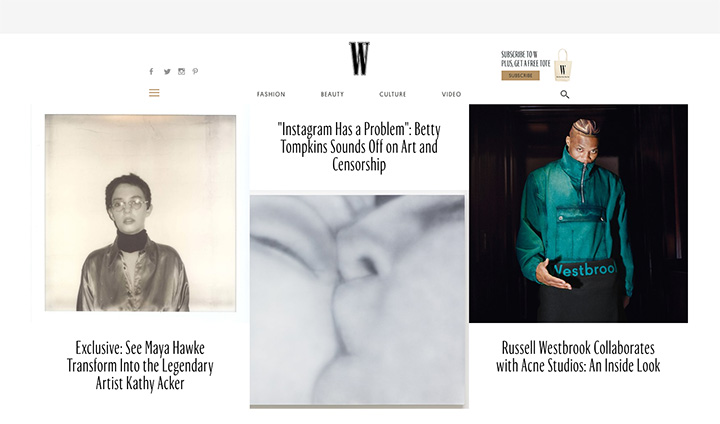Viewport: 720px width, 424px height.
Task: Read the Betty Tompkins Instagram censorship headline
Action: click(x=359, y=147)
